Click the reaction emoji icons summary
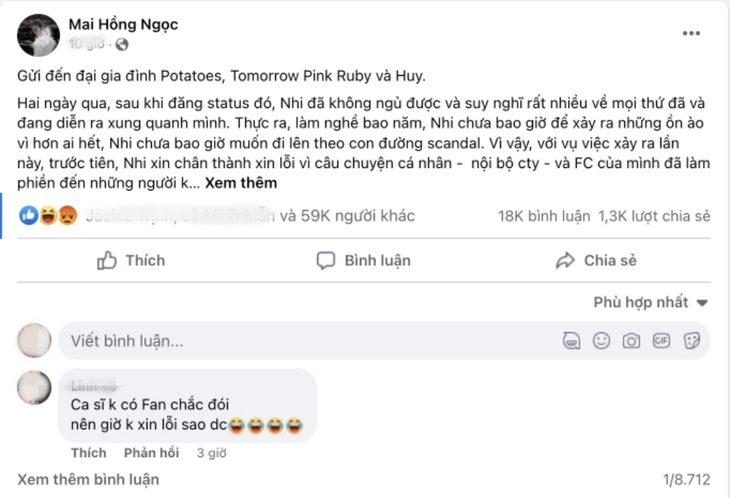This screenshot has width=730, height=498. coord(47,215)
